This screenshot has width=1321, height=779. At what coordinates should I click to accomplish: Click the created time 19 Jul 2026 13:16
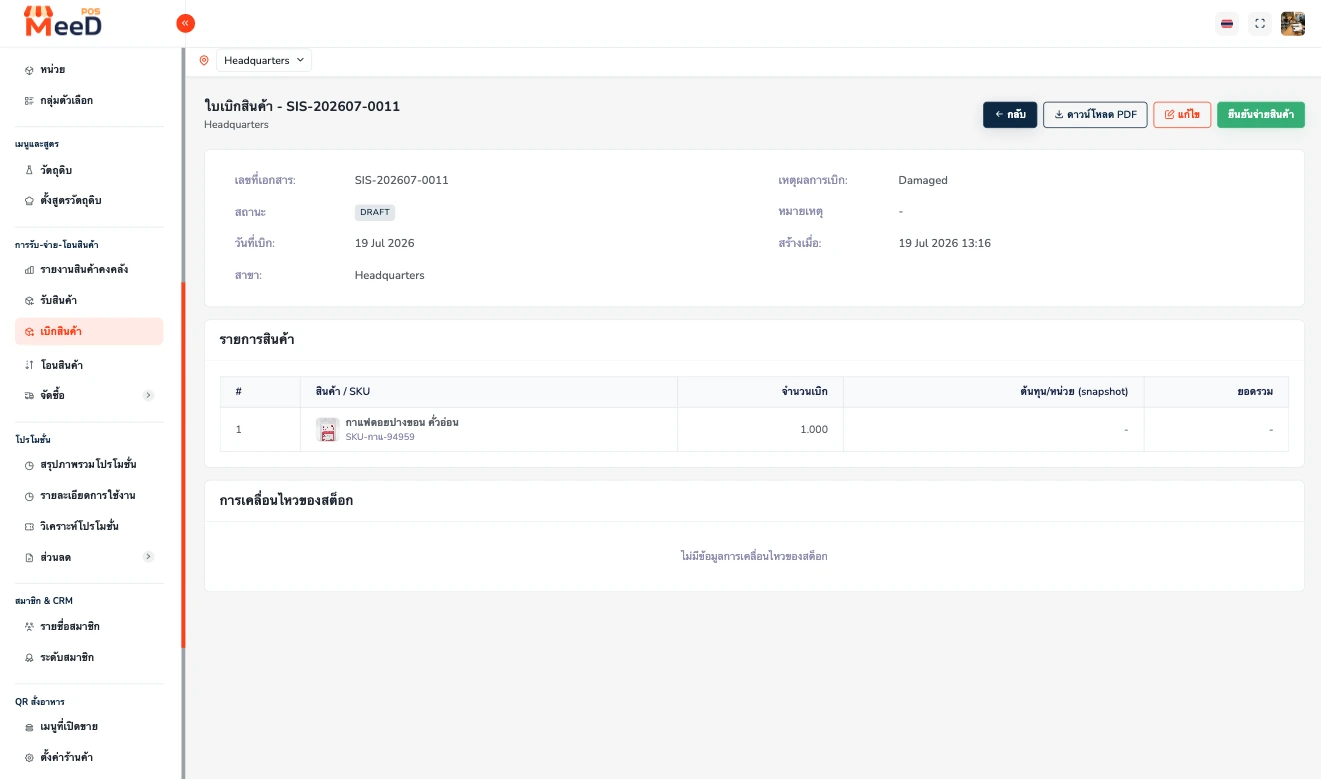pos(945,243)
